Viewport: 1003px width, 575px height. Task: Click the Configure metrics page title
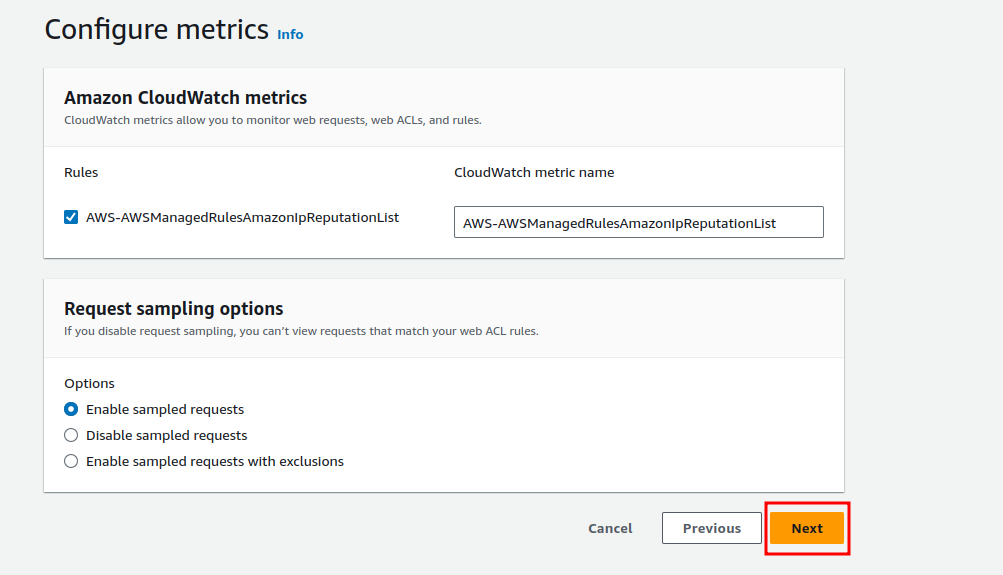pyautogui.click(x=157, y=30)
